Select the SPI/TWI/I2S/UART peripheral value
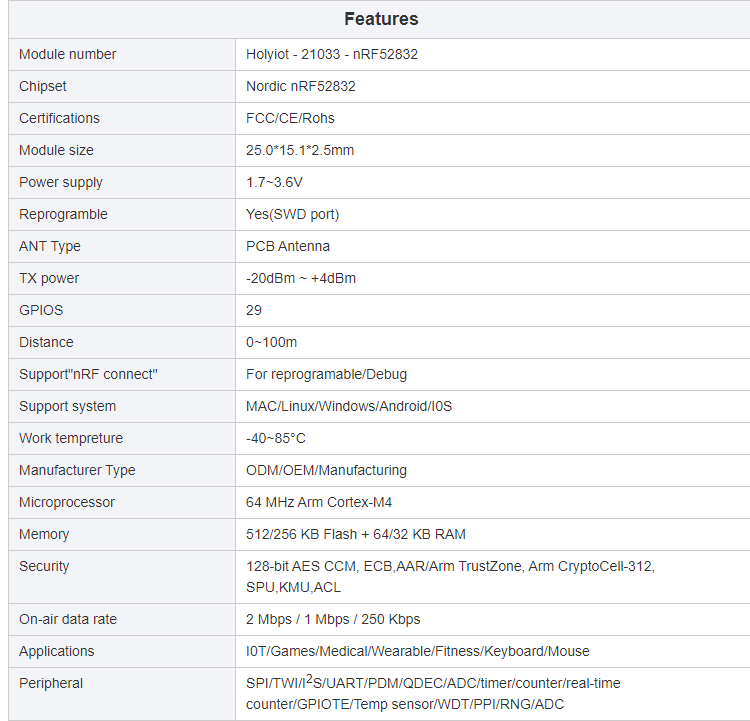 pos(433,693)
